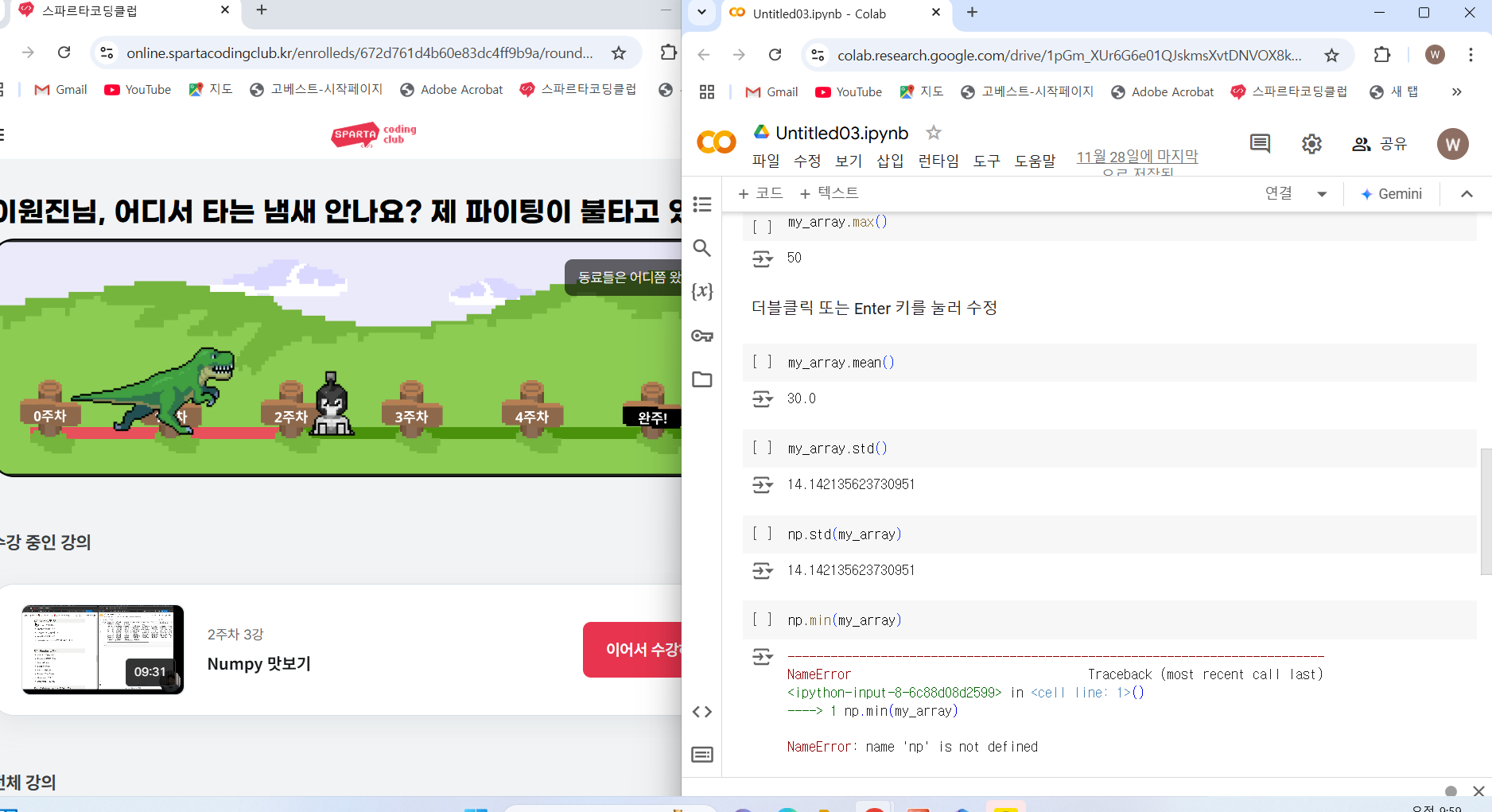The image size is (1492, 812).
Task: Click the Colab notebook vertical scrollbar
Action: pyautogui.click(x=1486, y=511)
